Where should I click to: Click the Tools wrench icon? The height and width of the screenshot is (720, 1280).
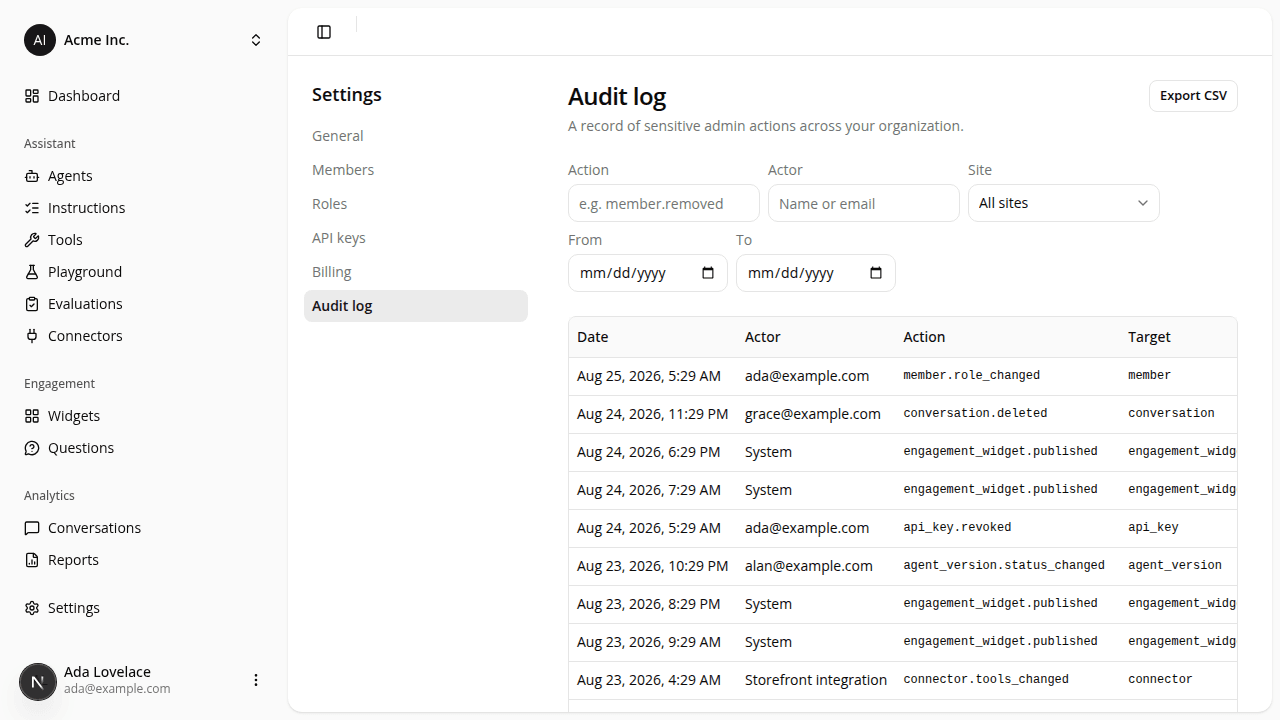tap(32, 240)
